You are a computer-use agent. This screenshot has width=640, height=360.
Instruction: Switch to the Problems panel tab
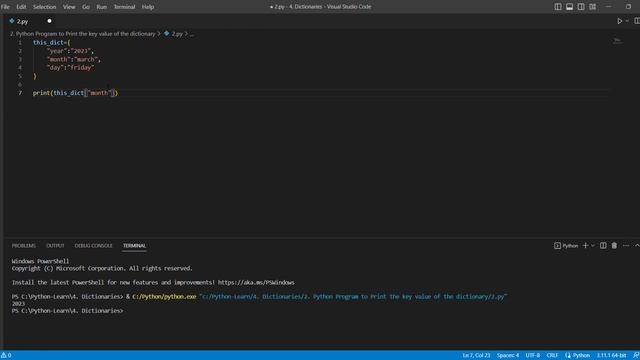[x=24, y=246]
